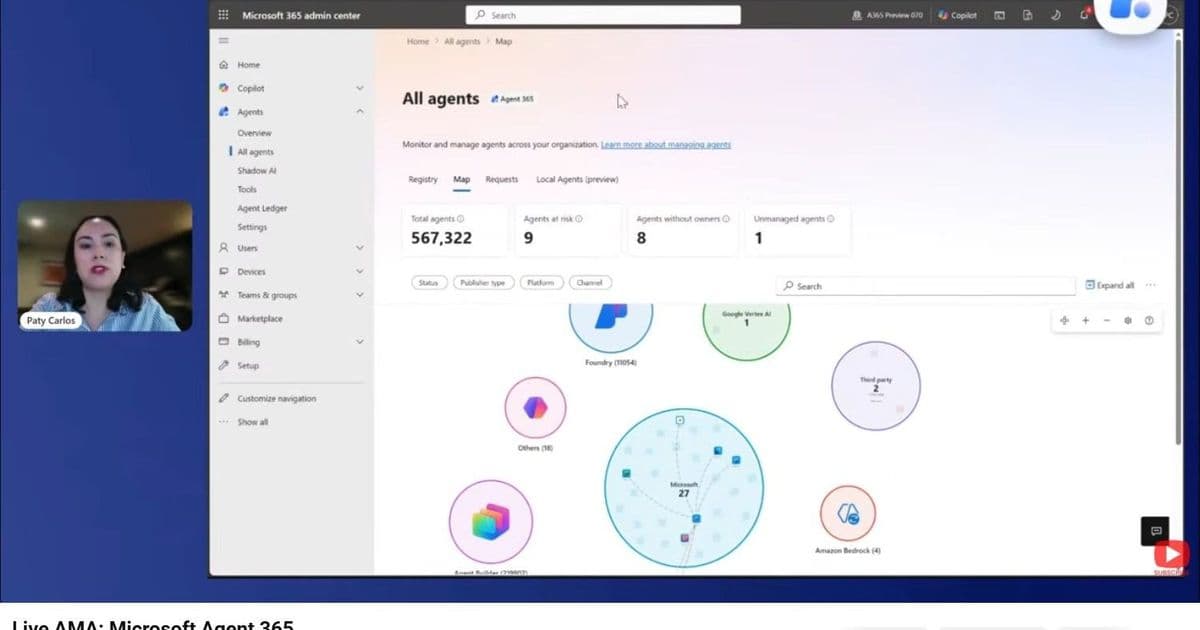Click the Agents icon in the sidebar
The image size is (1200, 630).
tap(223, 112)
